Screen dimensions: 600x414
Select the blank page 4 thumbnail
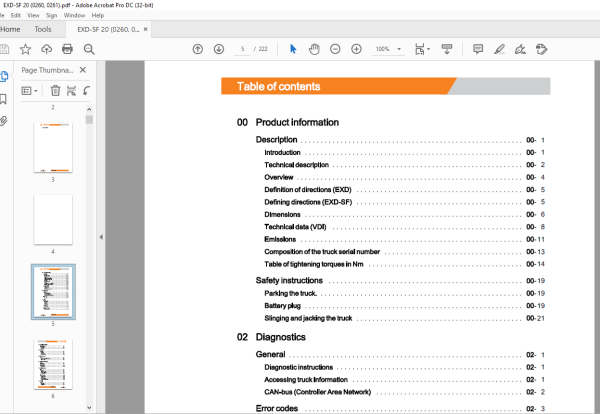[x=53, y=220]
